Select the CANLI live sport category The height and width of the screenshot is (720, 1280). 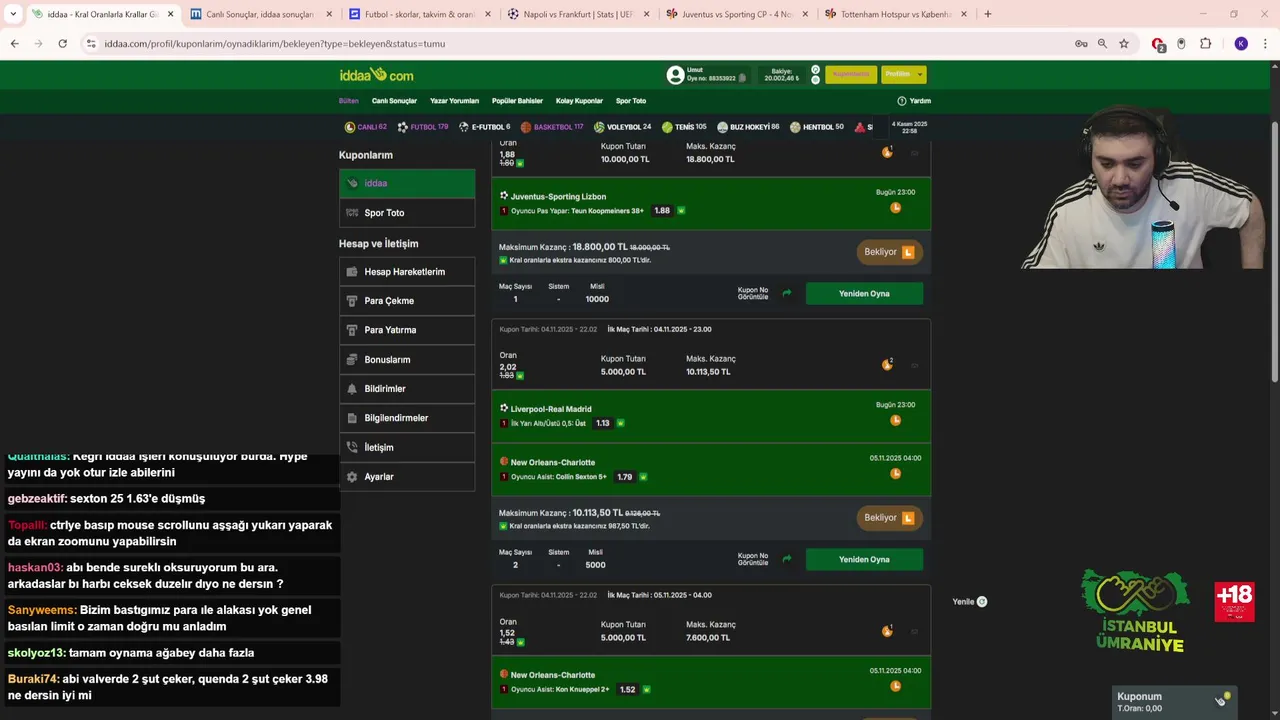pyautogui.click(x=365, y=127)
